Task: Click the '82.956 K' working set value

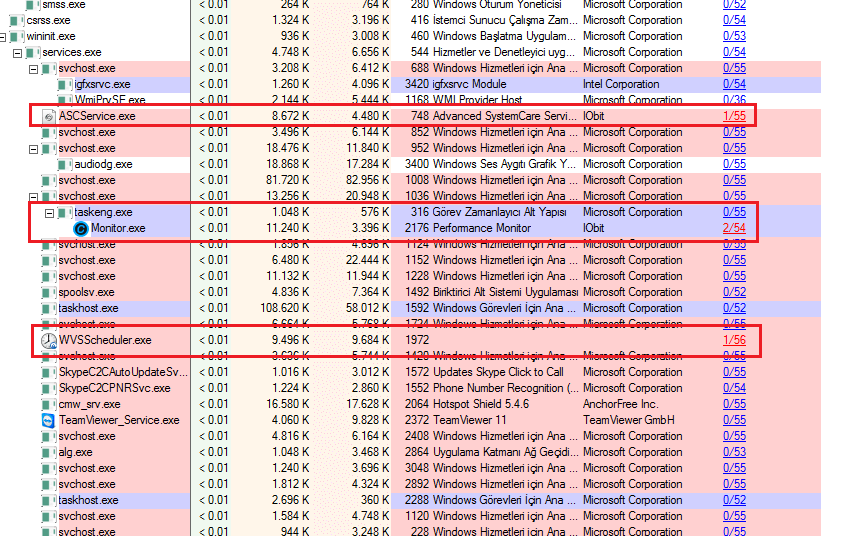Action: 367,180
